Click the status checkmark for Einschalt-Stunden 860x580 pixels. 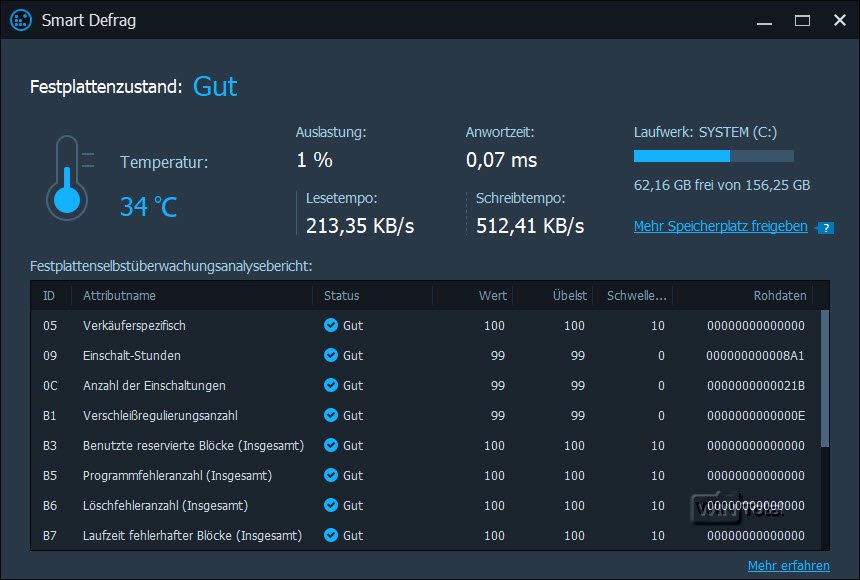click(331, 355)
